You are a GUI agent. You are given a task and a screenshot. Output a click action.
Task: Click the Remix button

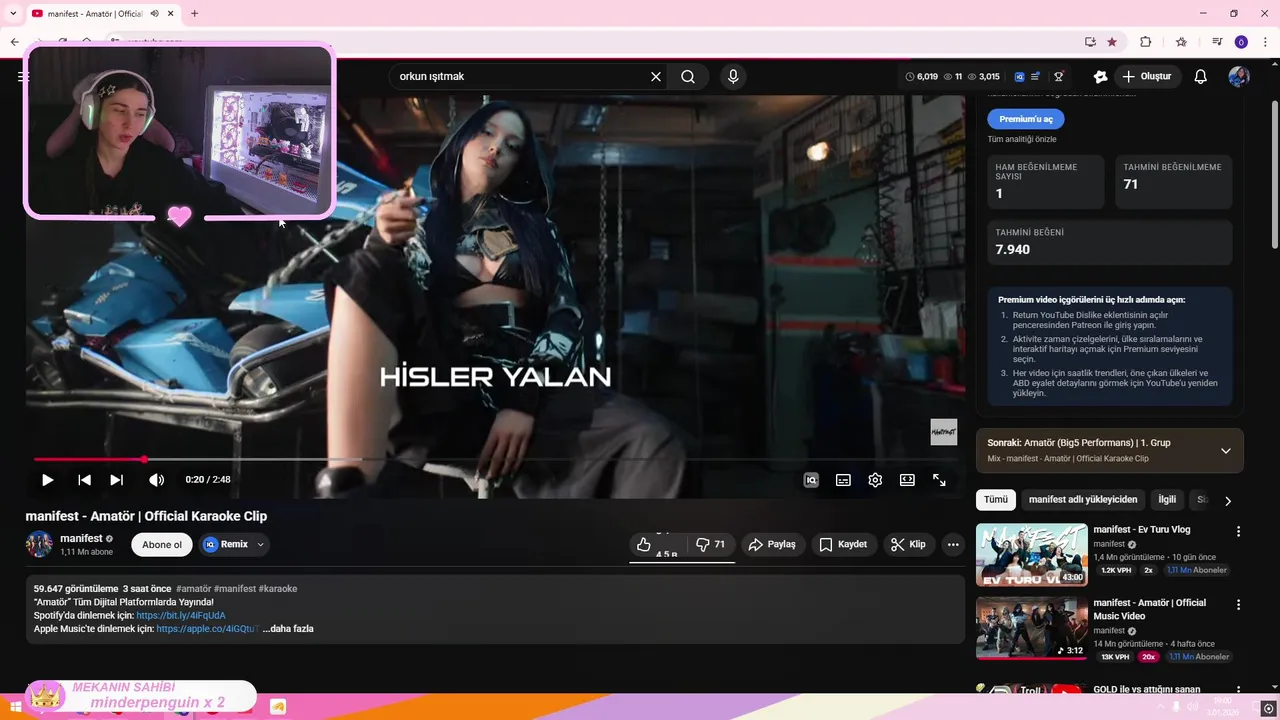click(226, 545)
